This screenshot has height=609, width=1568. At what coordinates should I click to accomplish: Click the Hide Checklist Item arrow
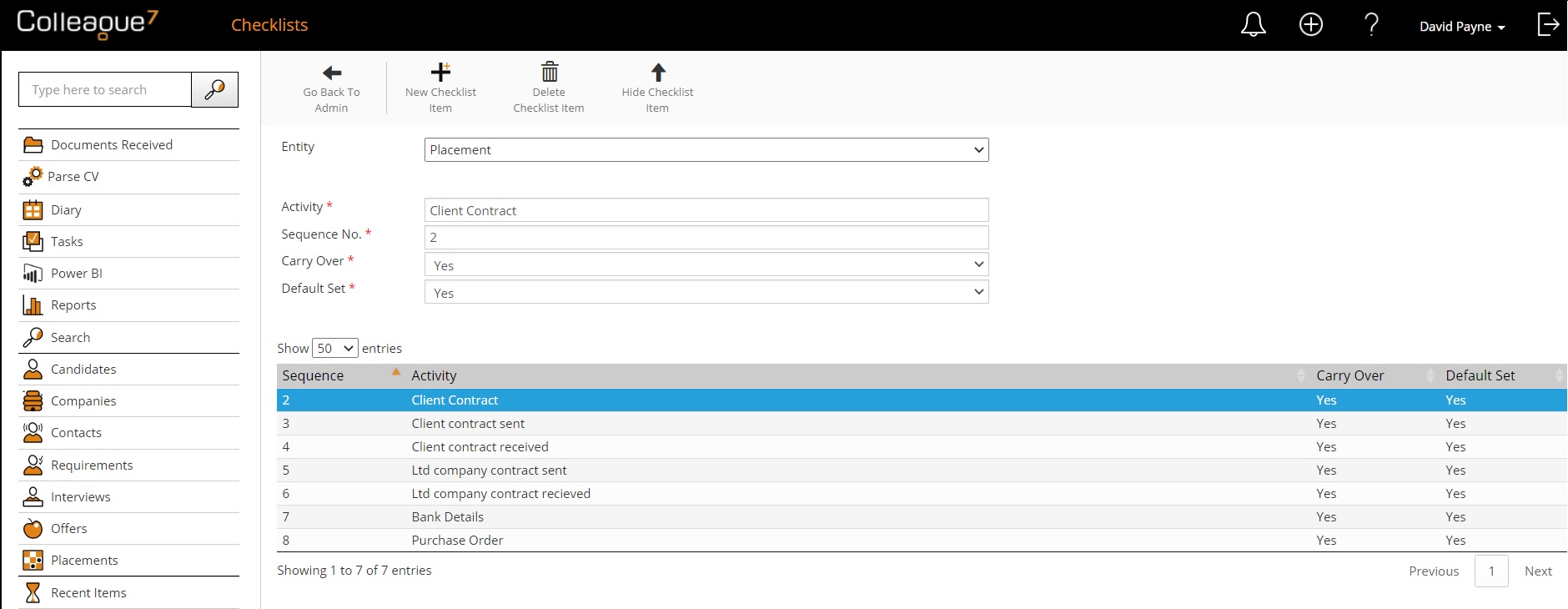point(658,72)
